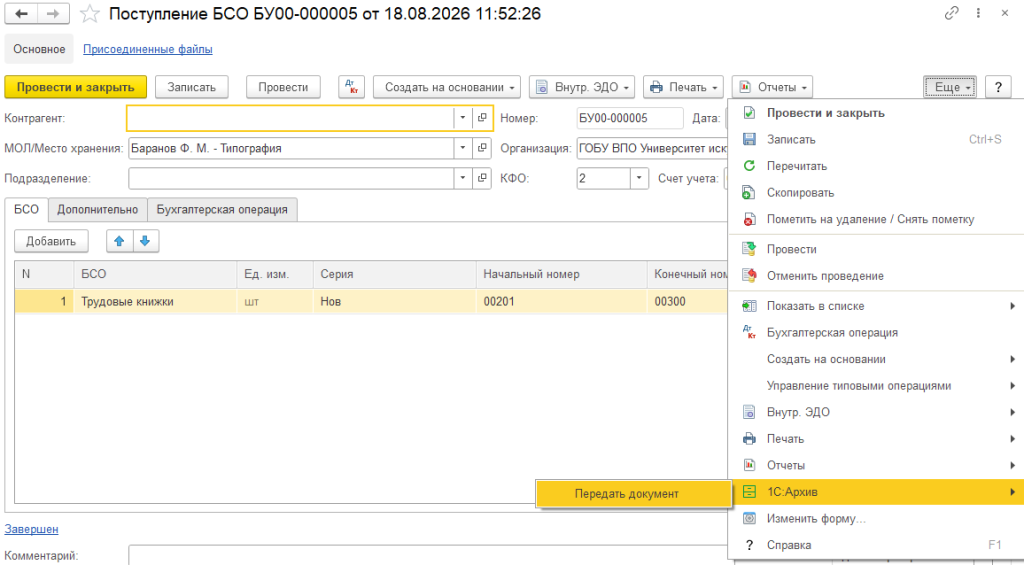Expand Внутр. ЭДО entry in Еще menu
This screenshot has width=1024, height=565.
click(876, 413)
